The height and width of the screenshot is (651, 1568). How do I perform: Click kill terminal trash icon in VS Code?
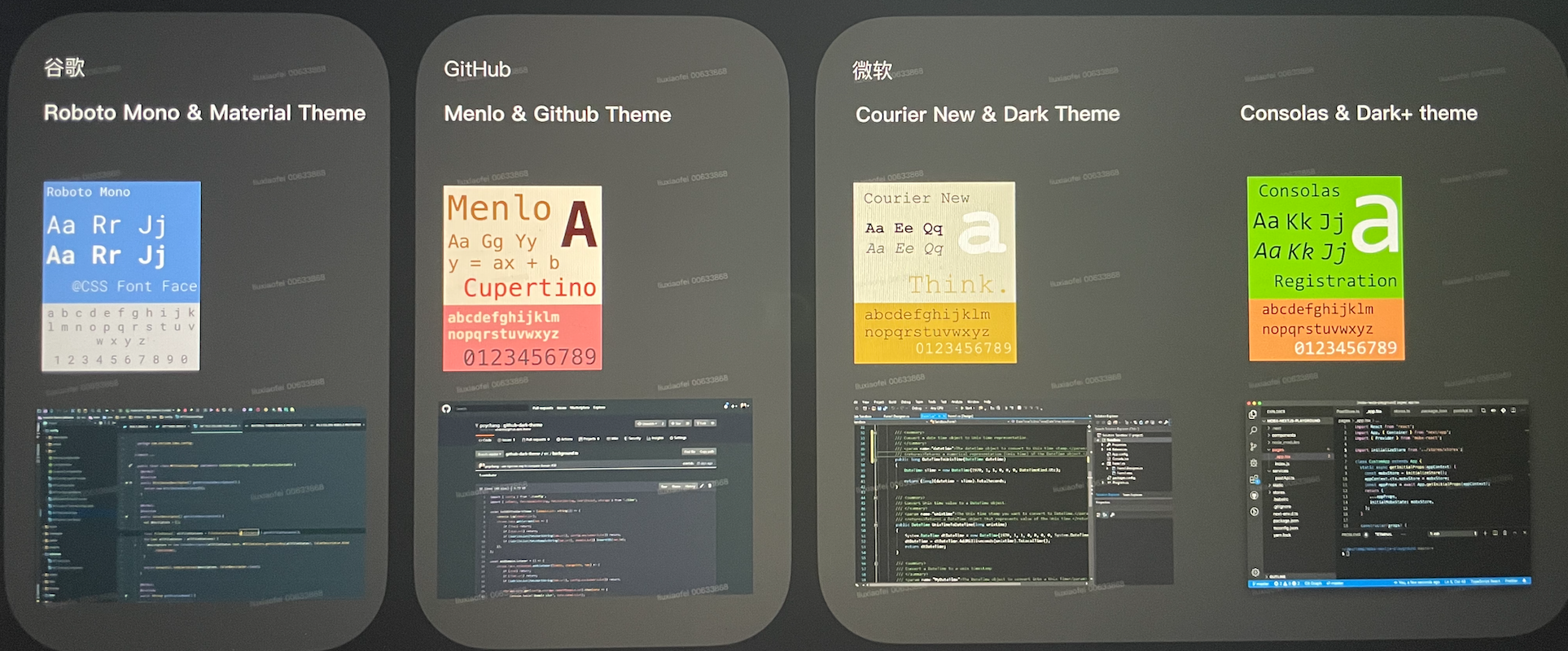tap(1504, 533)
